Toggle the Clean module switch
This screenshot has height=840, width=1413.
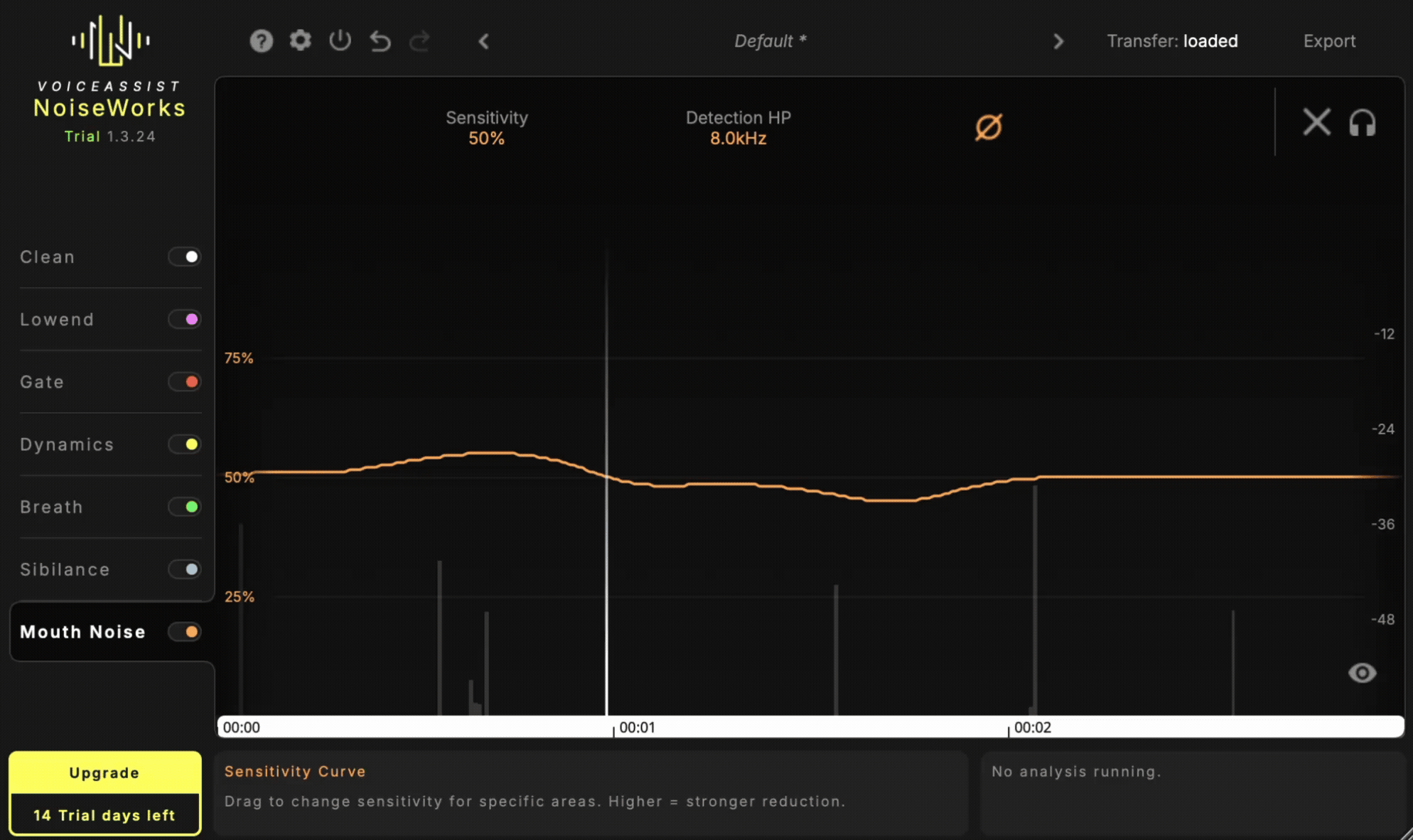[x=185, y=257]
